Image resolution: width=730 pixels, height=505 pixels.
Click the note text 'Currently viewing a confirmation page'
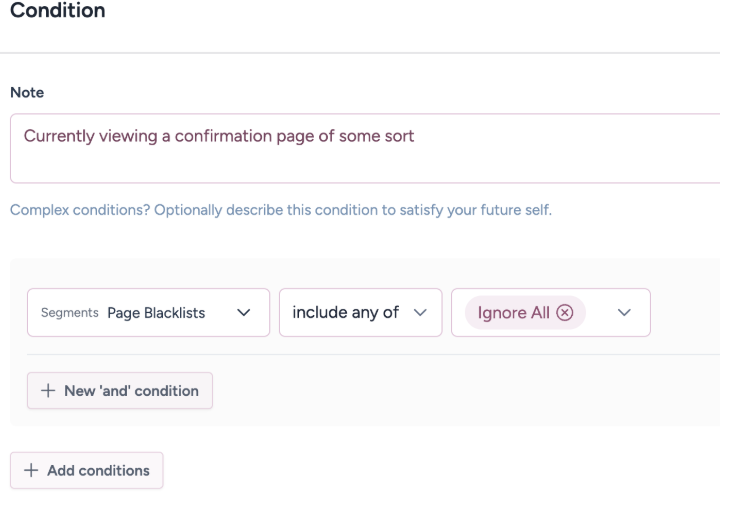pyautogui.click(x=218, y=137)
